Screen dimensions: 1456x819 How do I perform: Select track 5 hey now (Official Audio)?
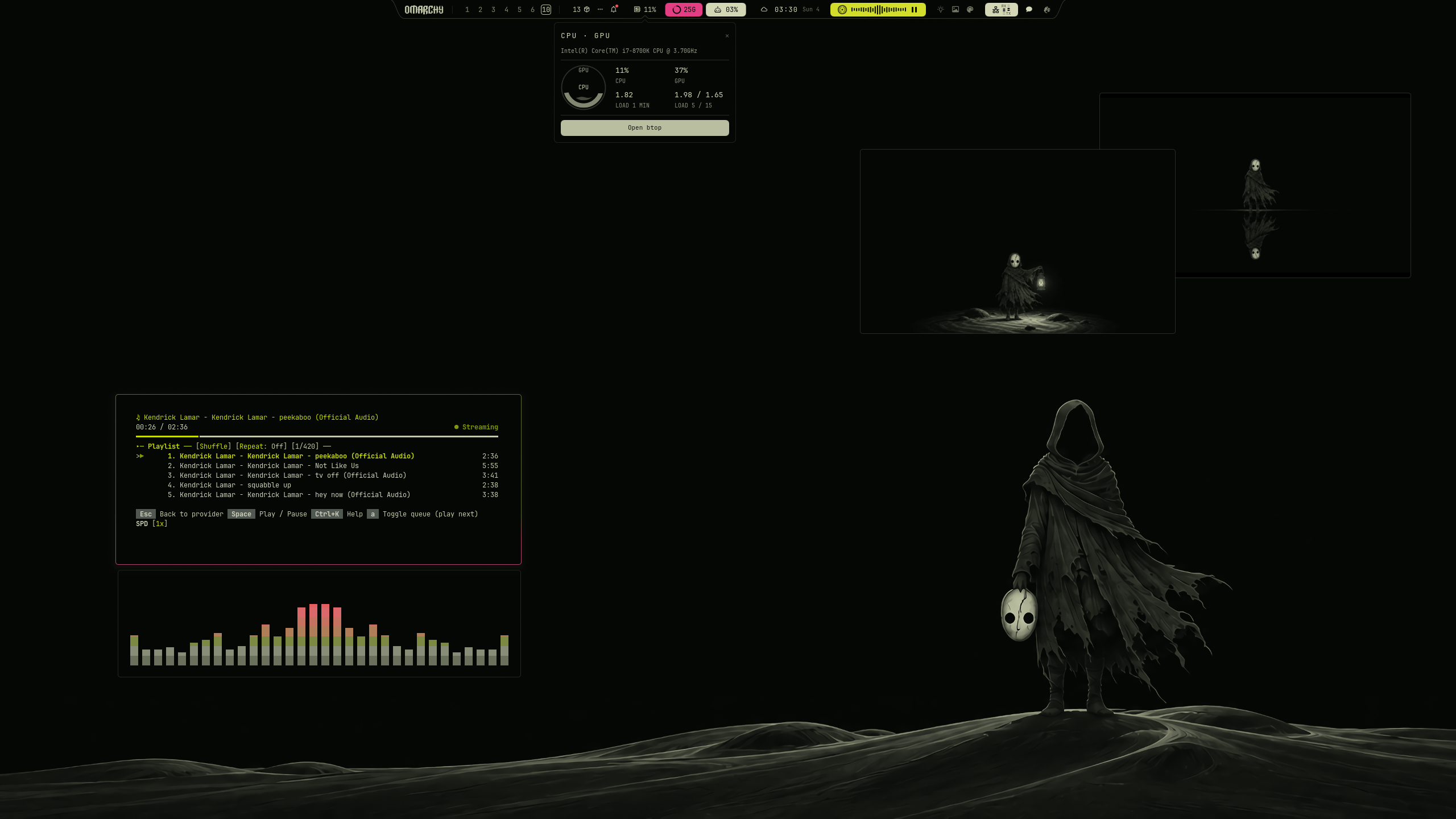point(317,495)
